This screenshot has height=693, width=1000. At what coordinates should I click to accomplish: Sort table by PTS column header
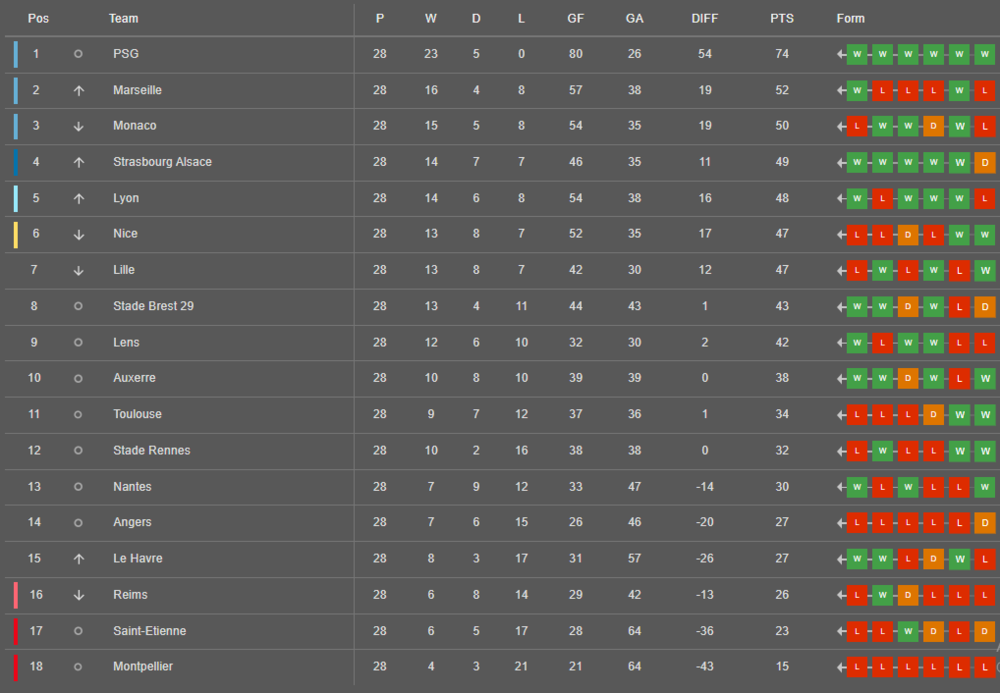point(782,18)
